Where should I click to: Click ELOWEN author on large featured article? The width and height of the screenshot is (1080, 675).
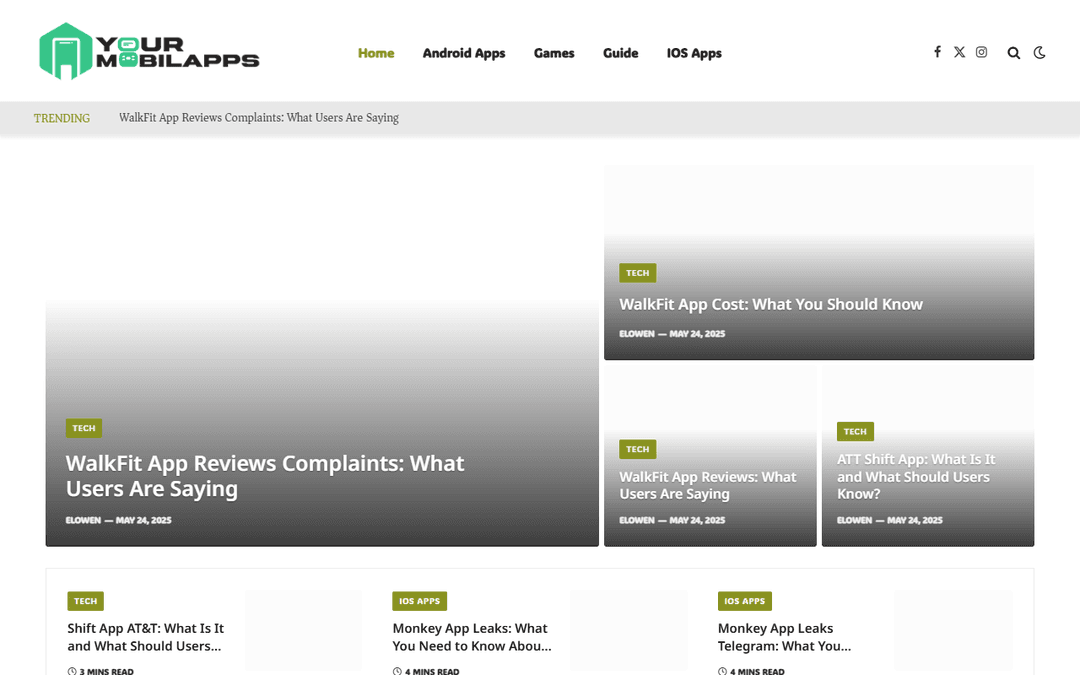83,521
